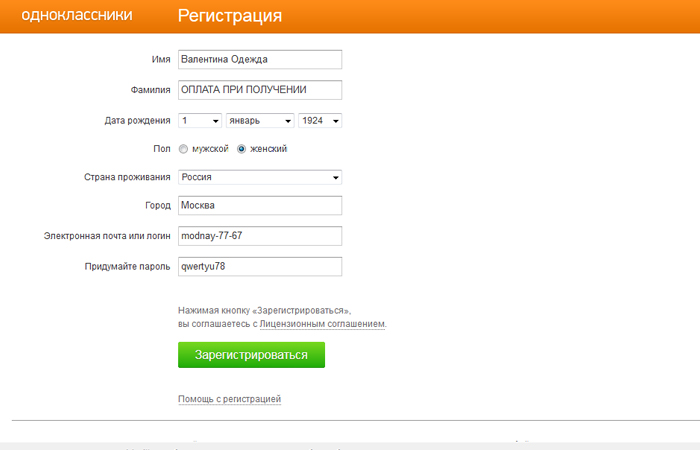Click the Регистрация page heading
700x450 pixels.
(x=229, y=16)
